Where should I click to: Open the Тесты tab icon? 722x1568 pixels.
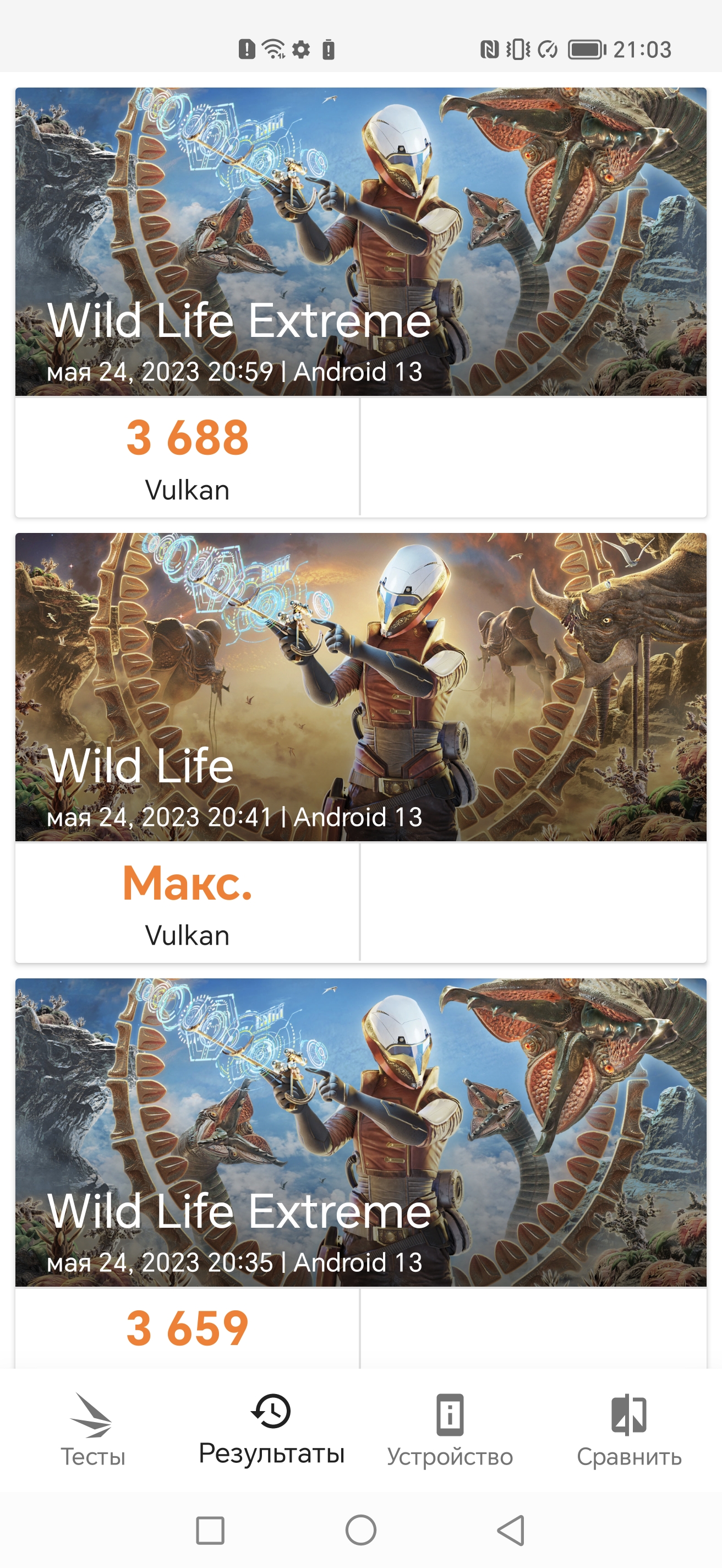click(x=92, y=1415)
